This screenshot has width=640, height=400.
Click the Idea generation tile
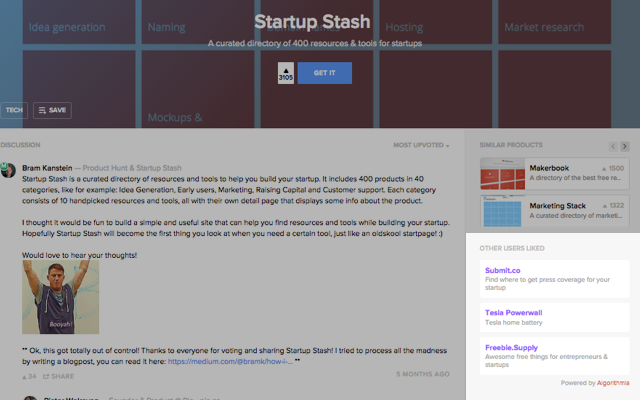coord(79,22)
